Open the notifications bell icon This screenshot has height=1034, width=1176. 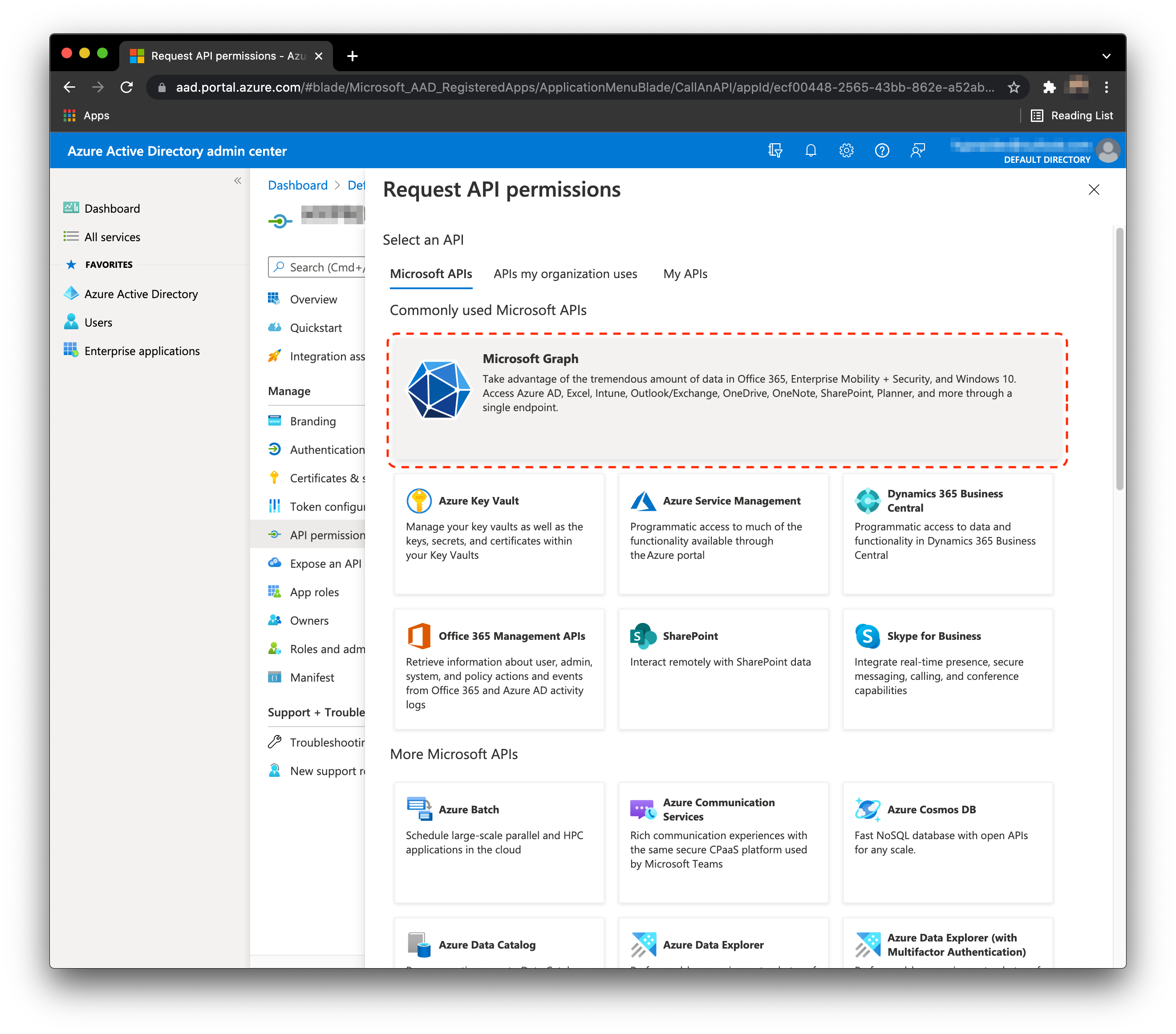(x=811, y=151)
